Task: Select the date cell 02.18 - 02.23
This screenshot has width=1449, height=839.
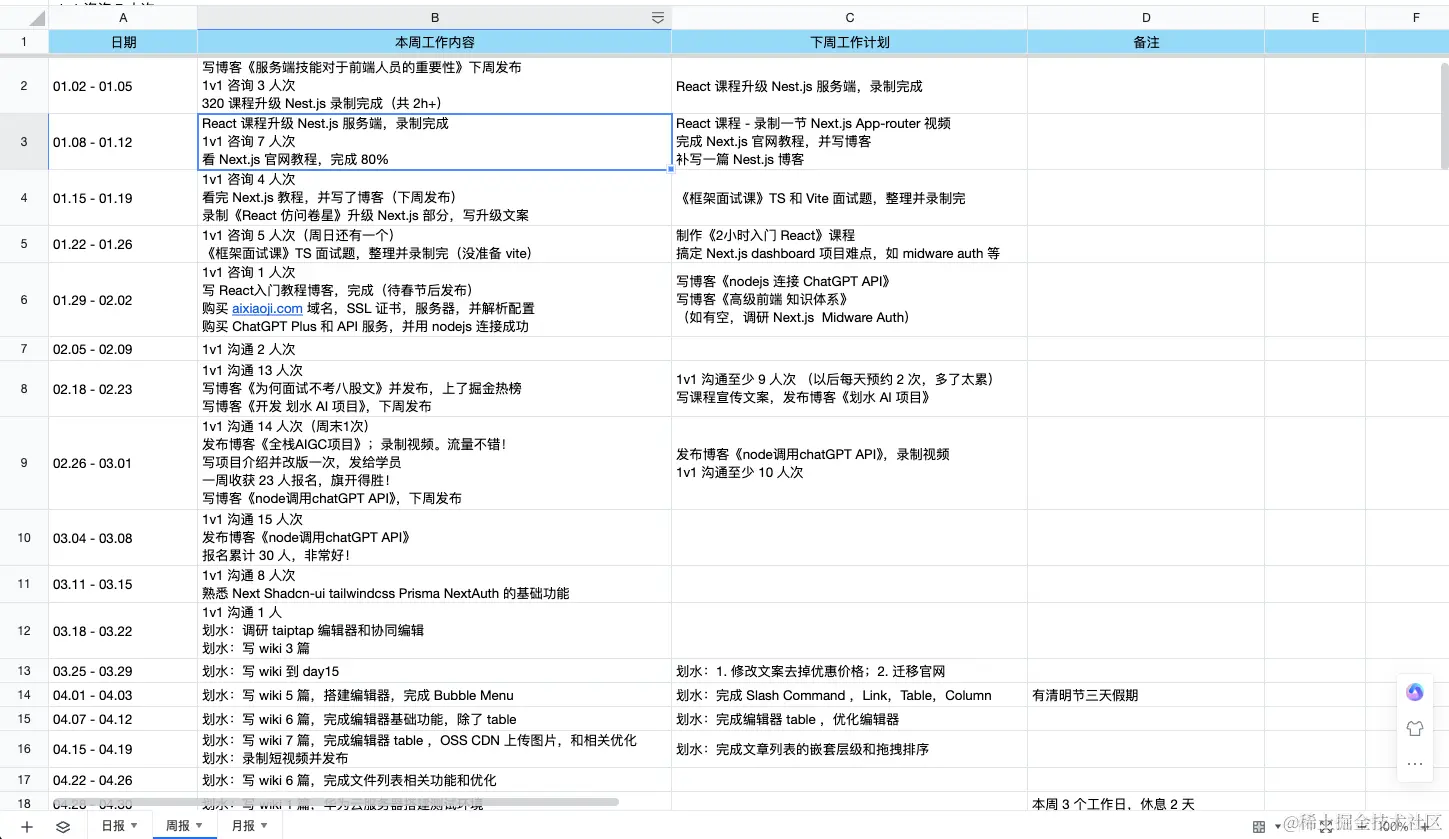Action: 123,389
